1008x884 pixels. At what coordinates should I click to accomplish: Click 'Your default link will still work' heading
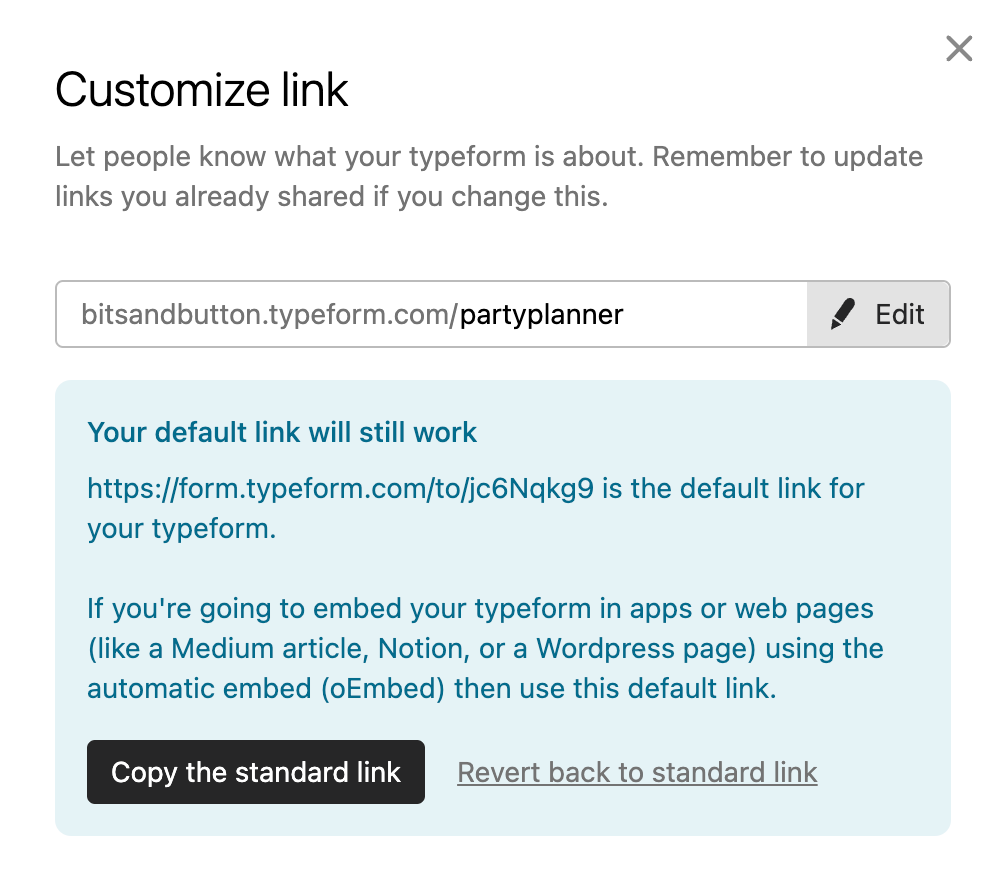tap(282, 432)
